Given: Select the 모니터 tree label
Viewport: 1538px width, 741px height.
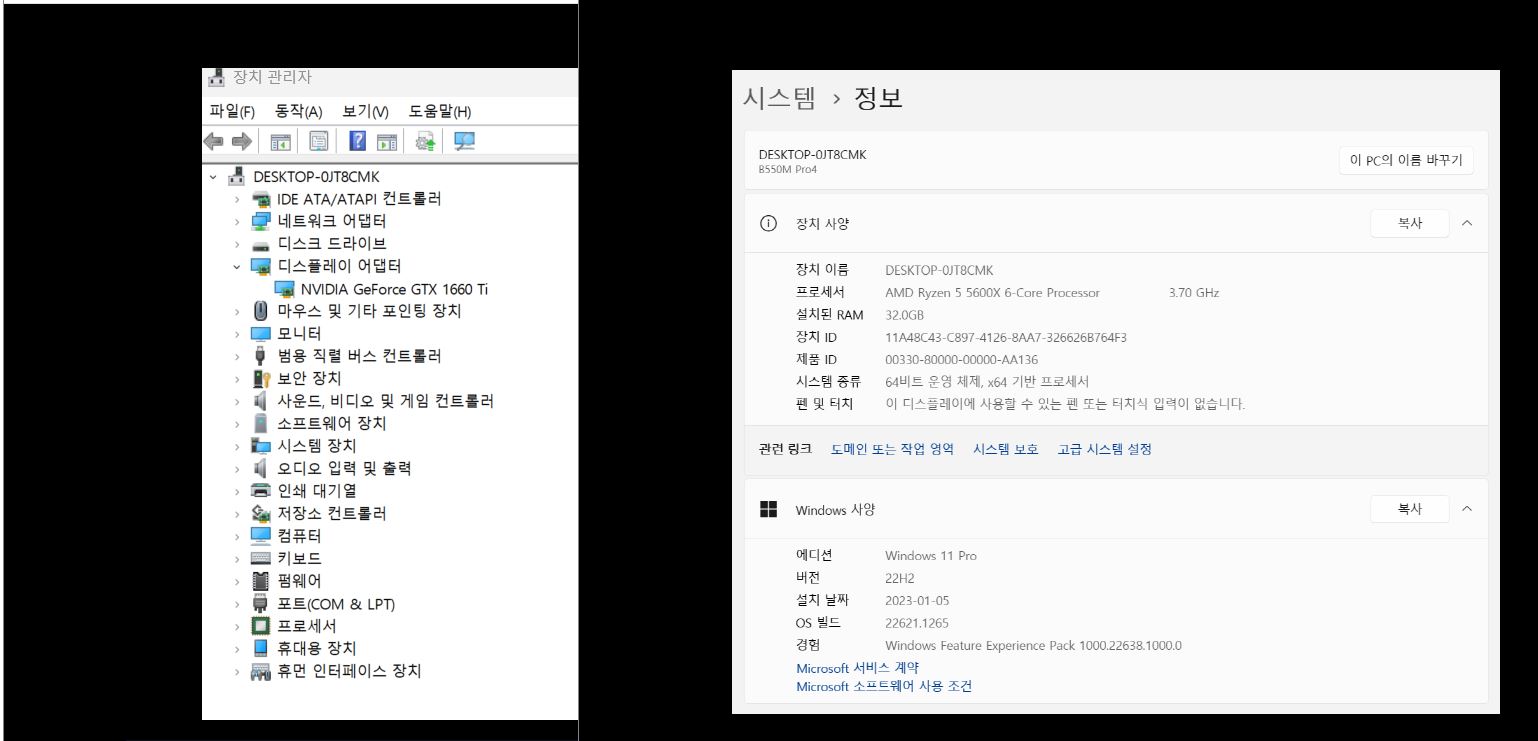Looking at the screenshot, I should (x=299, y=334).
